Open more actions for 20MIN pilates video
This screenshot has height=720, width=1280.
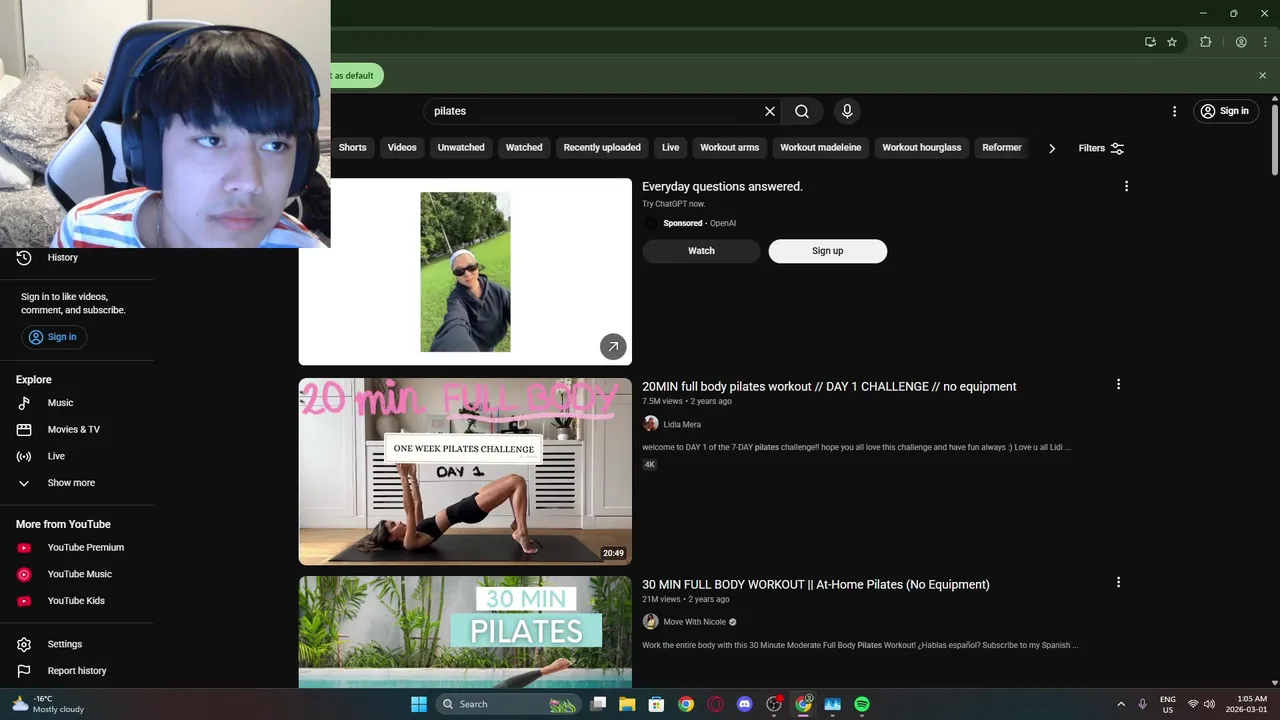point(1118,384)
